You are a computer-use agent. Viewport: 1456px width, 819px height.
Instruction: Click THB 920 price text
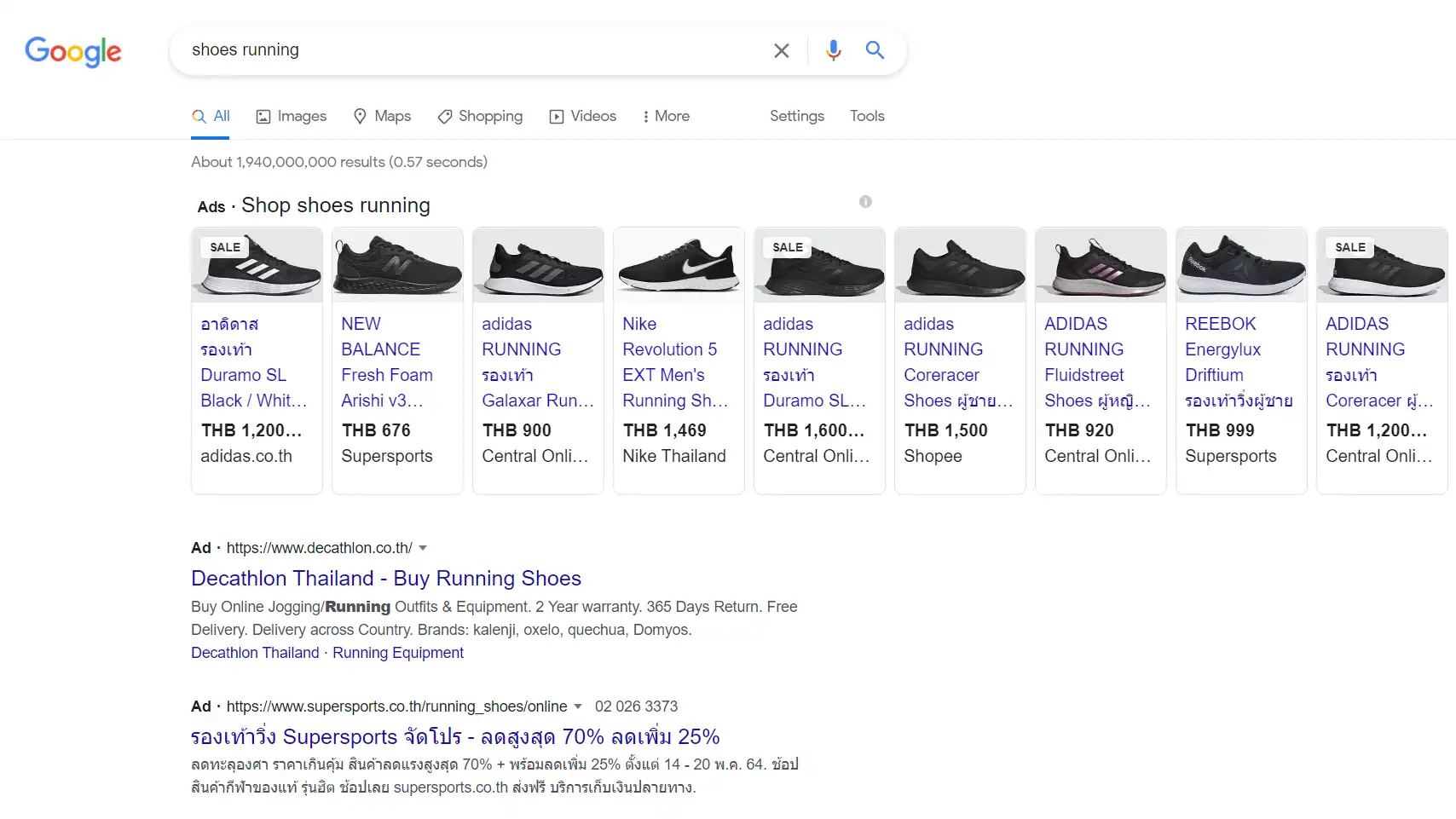coord(1079,430)
